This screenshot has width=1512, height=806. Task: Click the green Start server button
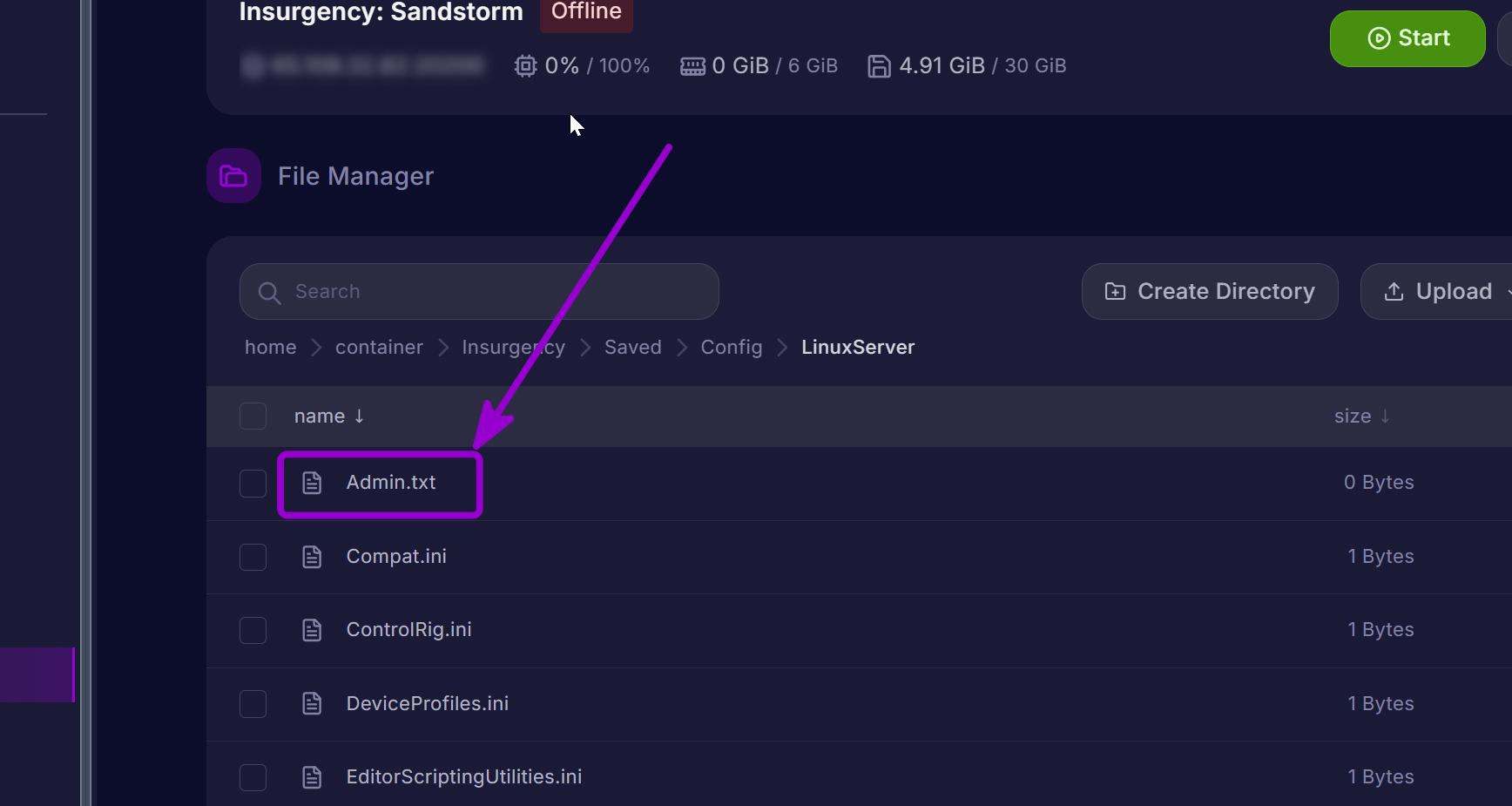tap(1407, 38)
